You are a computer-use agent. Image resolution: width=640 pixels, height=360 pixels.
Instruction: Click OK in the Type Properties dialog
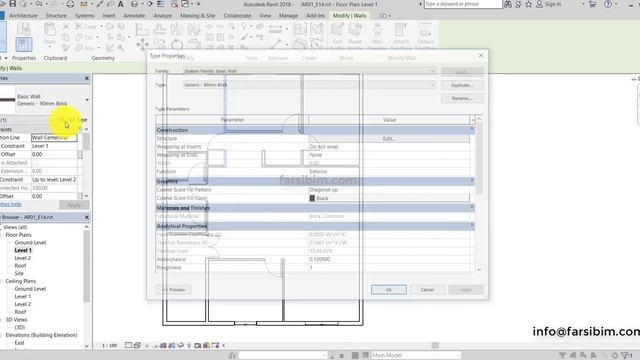(x=389, y=290)
